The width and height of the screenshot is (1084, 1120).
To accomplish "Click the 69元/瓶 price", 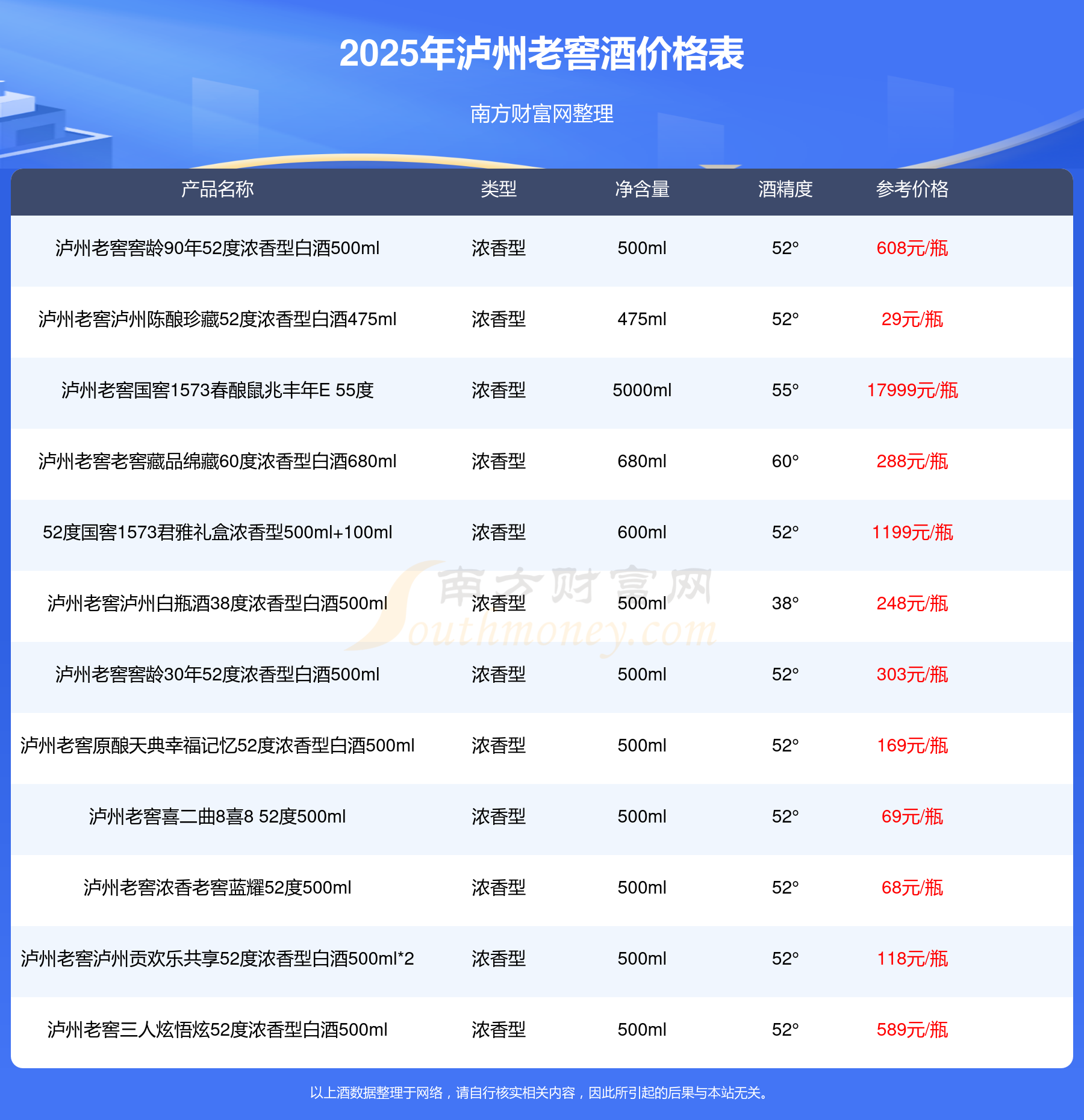I will (x=912, y=817).
